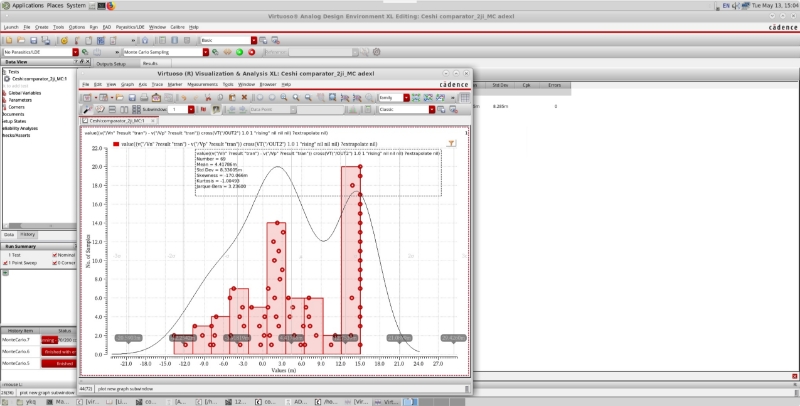This screenshot has height=406, width=800.
Task: Open the Classic workspace dropdown
Action: 432,110
